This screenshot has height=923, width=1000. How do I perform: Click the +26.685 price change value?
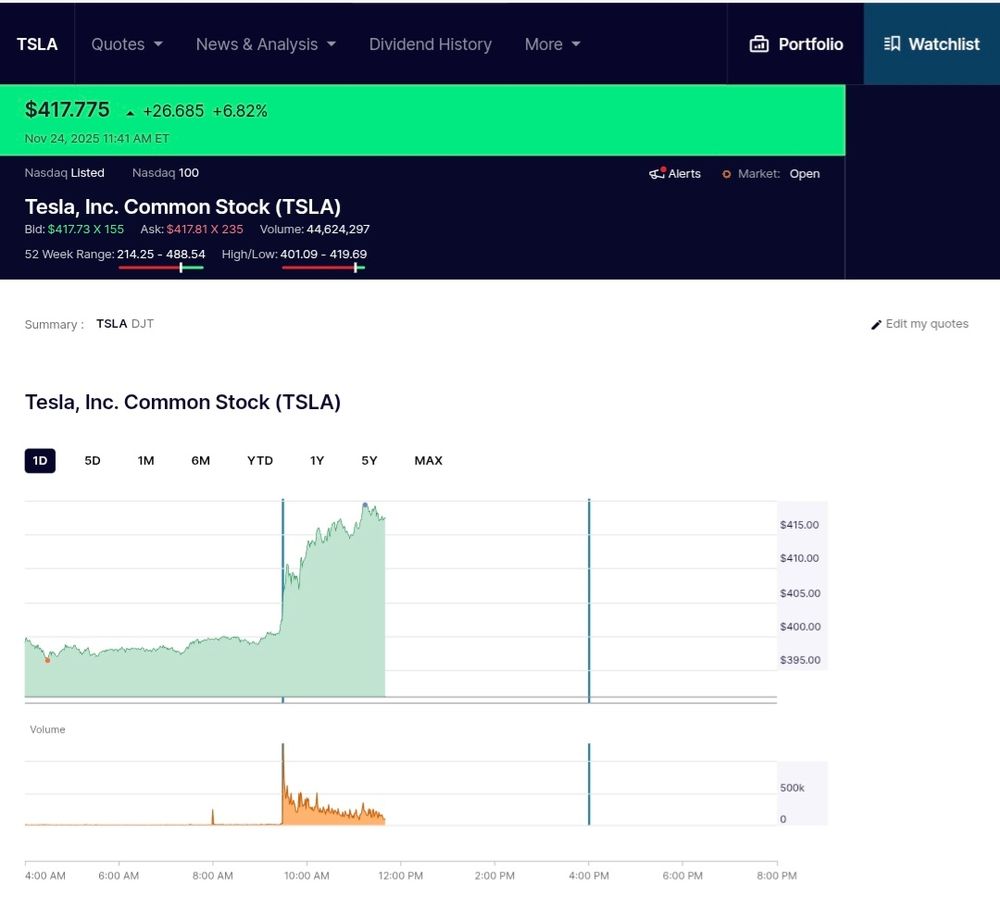point(173,111)
